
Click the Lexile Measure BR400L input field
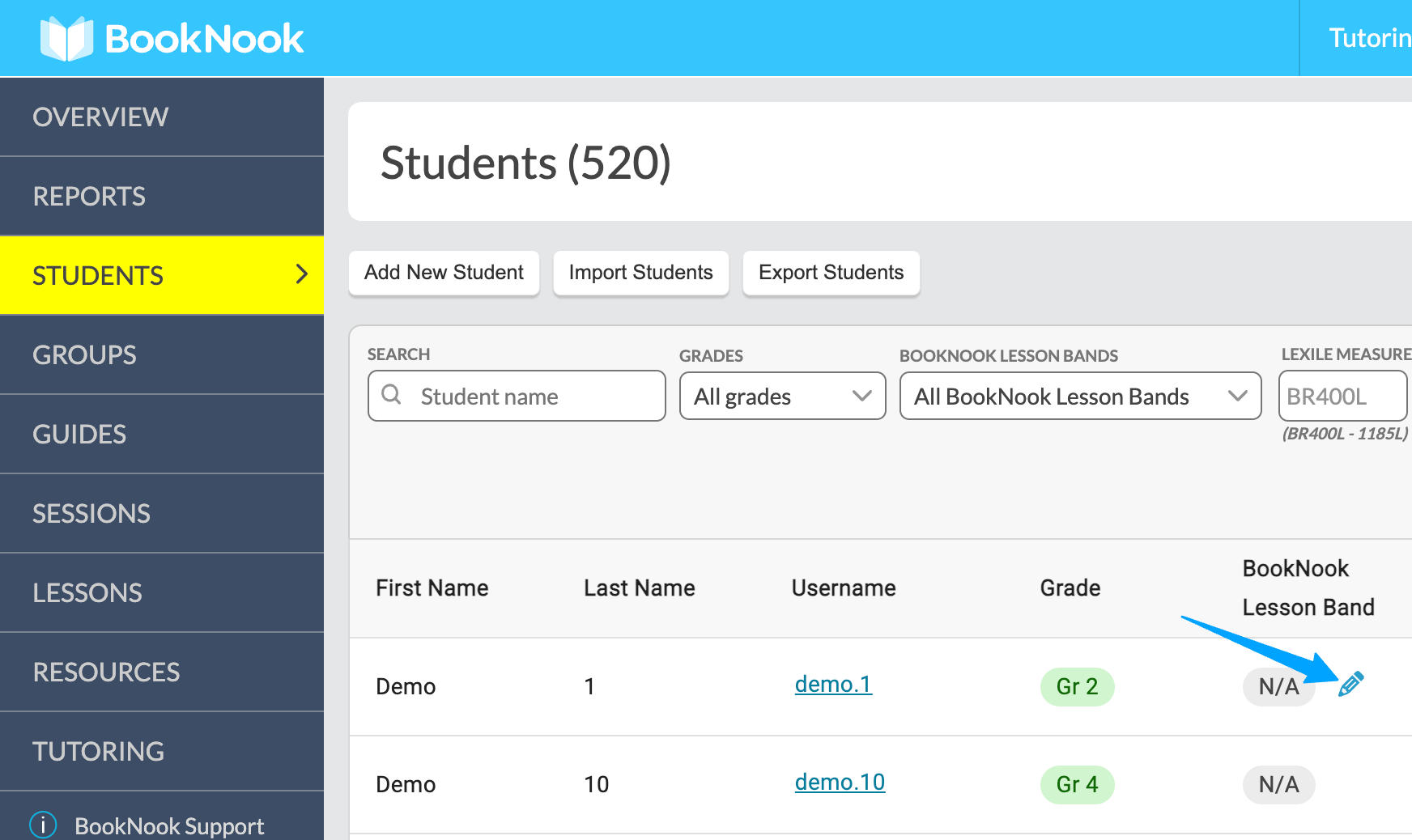(x=1342, y=396)
